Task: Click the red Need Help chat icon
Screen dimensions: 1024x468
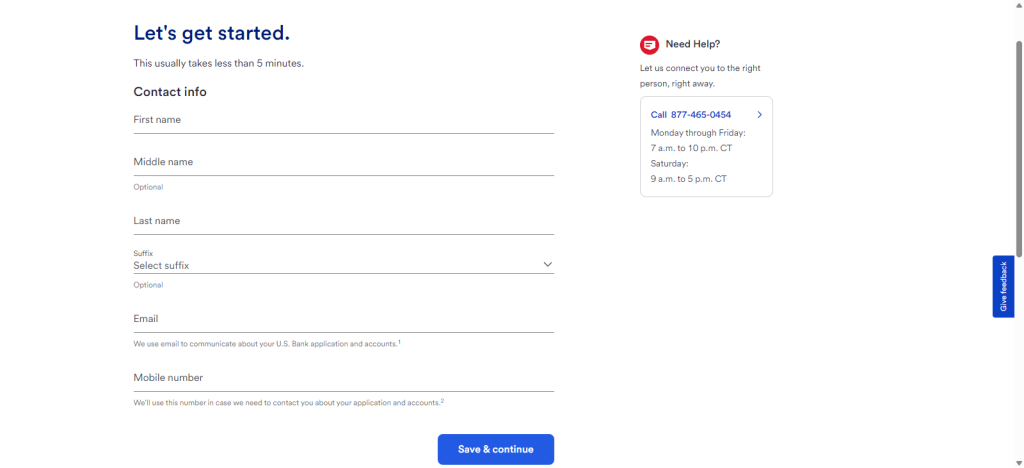Action: pos(649,45)
